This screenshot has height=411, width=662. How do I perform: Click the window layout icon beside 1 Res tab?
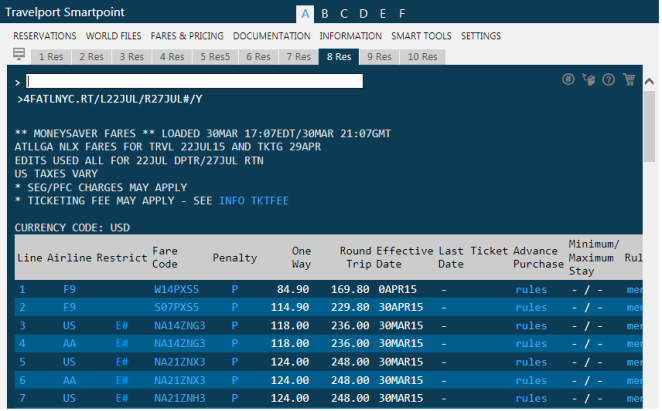click(x=19, y=54)
